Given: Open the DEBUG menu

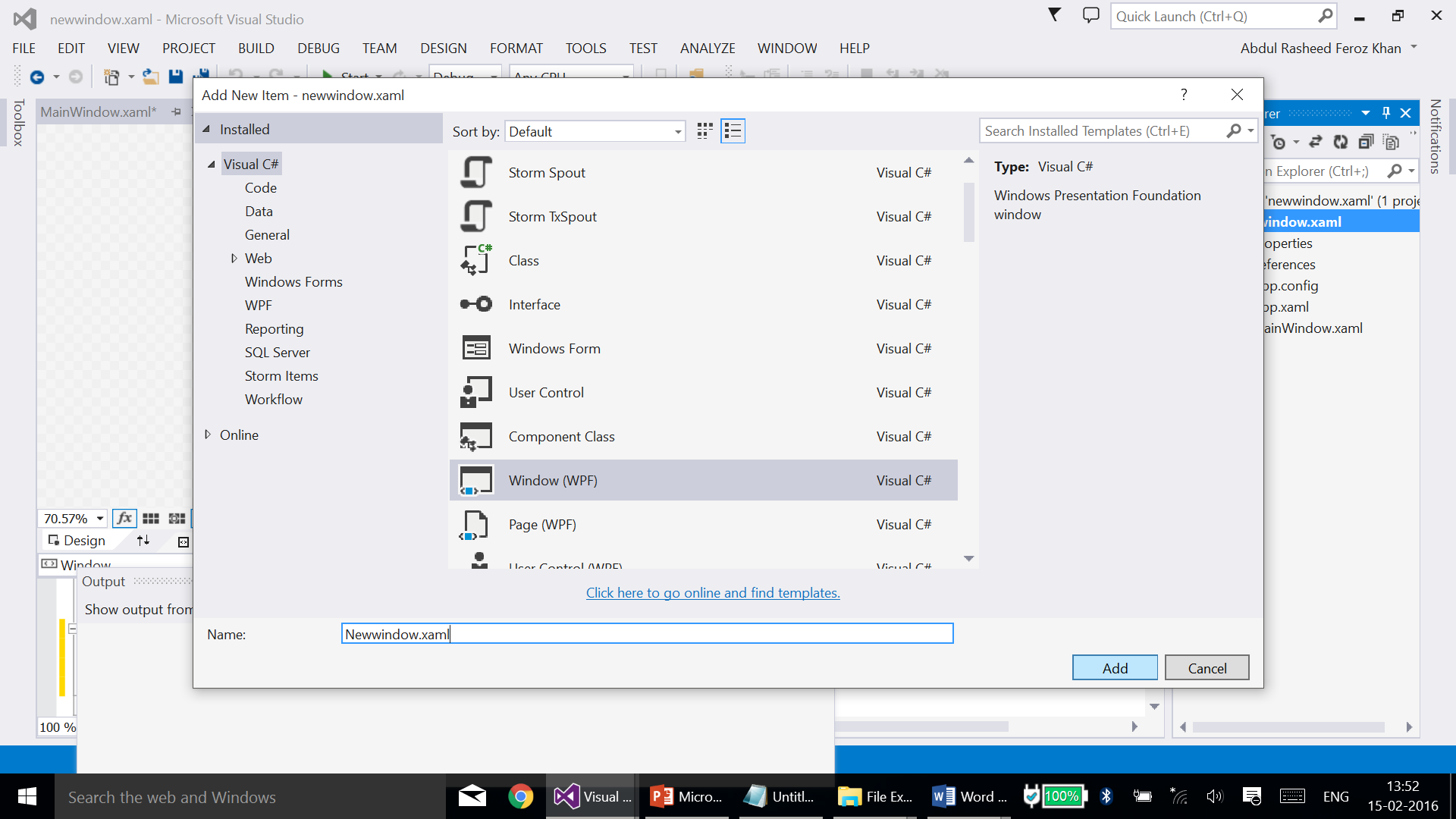Looking at the screenshot, I should pyautogui.click(x=318, y=48).
